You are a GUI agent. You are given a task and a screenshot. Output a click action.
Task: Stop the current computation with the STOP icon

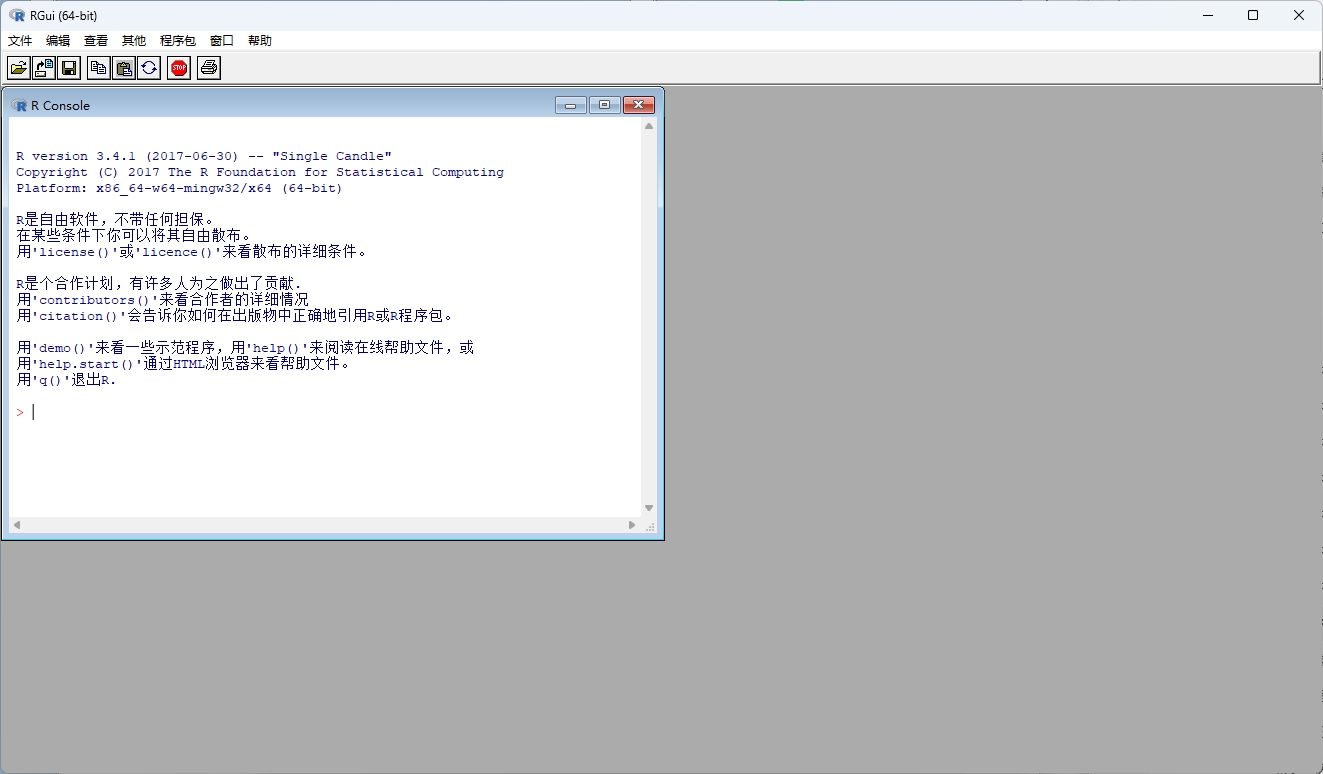click(179, 68)
